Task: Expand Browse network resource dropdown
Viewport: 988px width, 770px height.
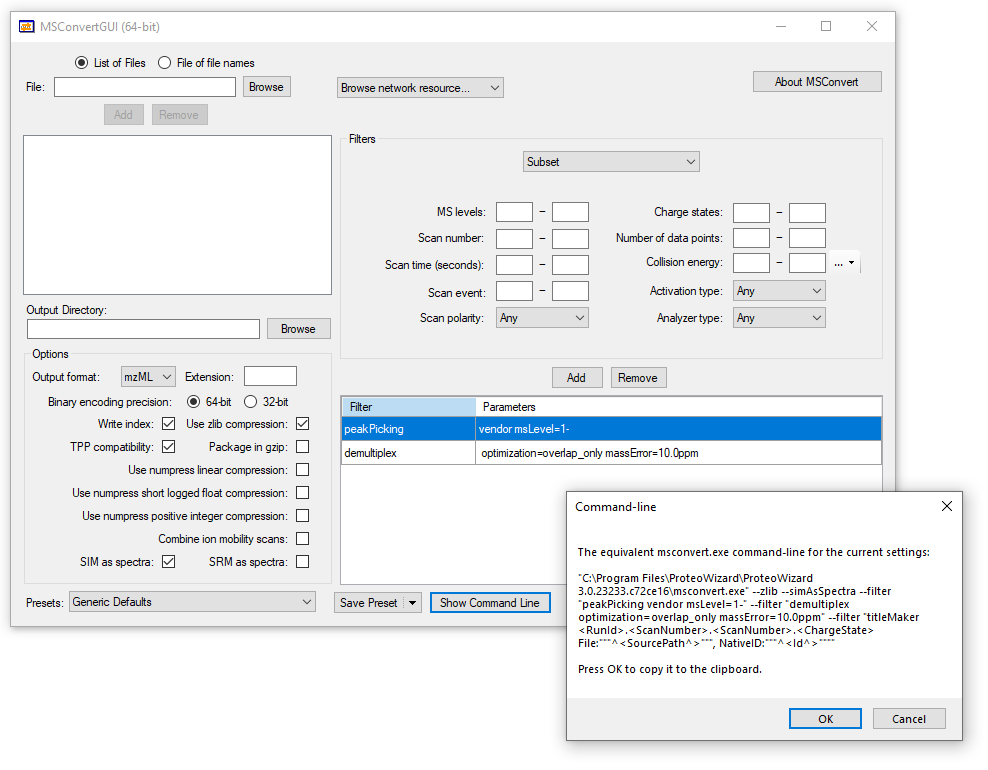Action: 420,88
